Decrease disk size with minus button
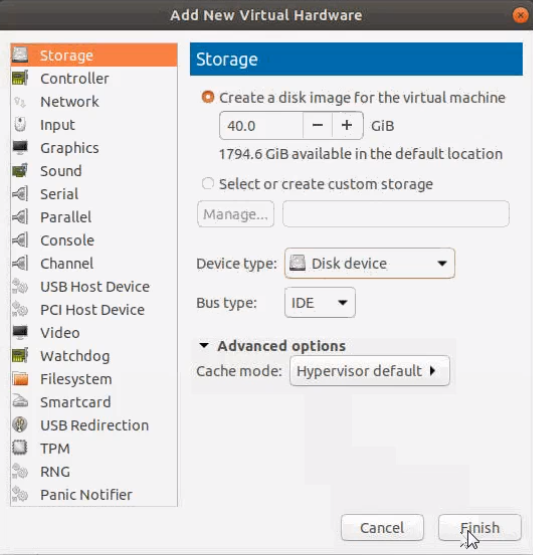Image resolution: width=533 pixels, height=555 pixels. [x=317, y=125]
